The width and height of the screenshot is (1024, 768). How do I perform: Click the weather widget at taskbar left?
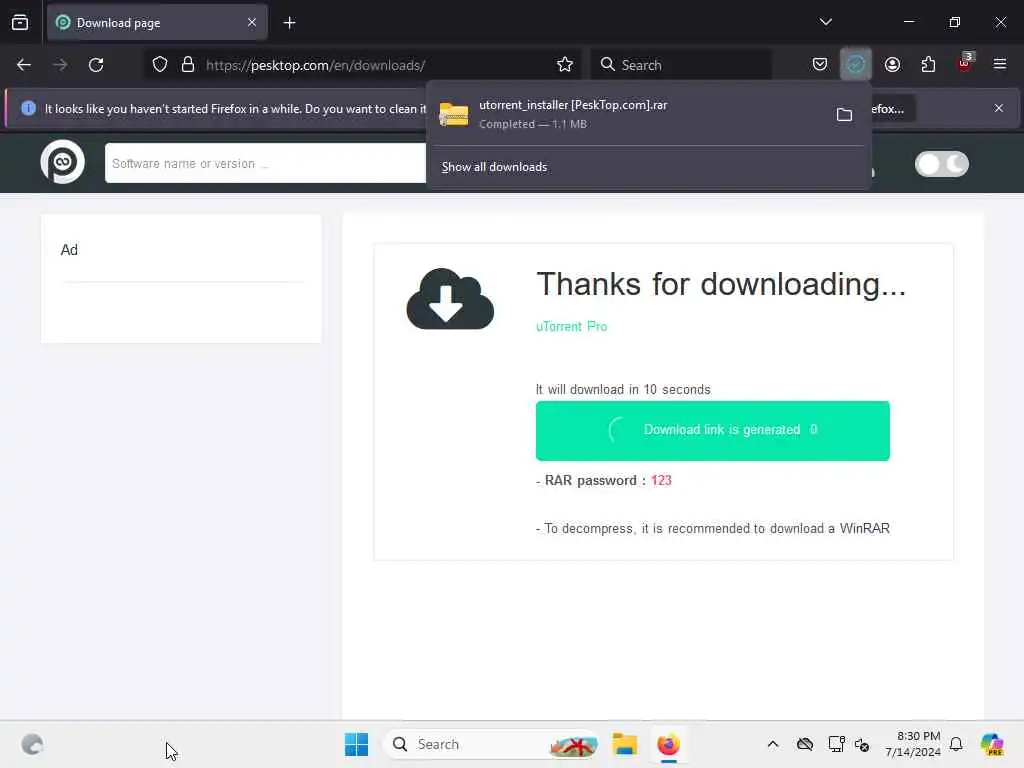(x=32, y=744)
